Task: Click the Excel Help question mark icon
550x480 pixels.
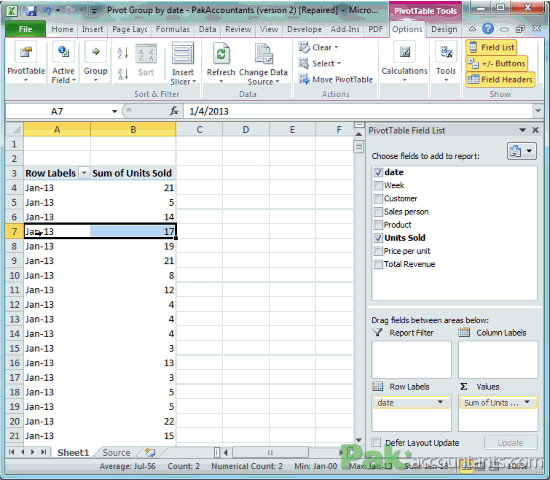Action: (x=488, y=29)
